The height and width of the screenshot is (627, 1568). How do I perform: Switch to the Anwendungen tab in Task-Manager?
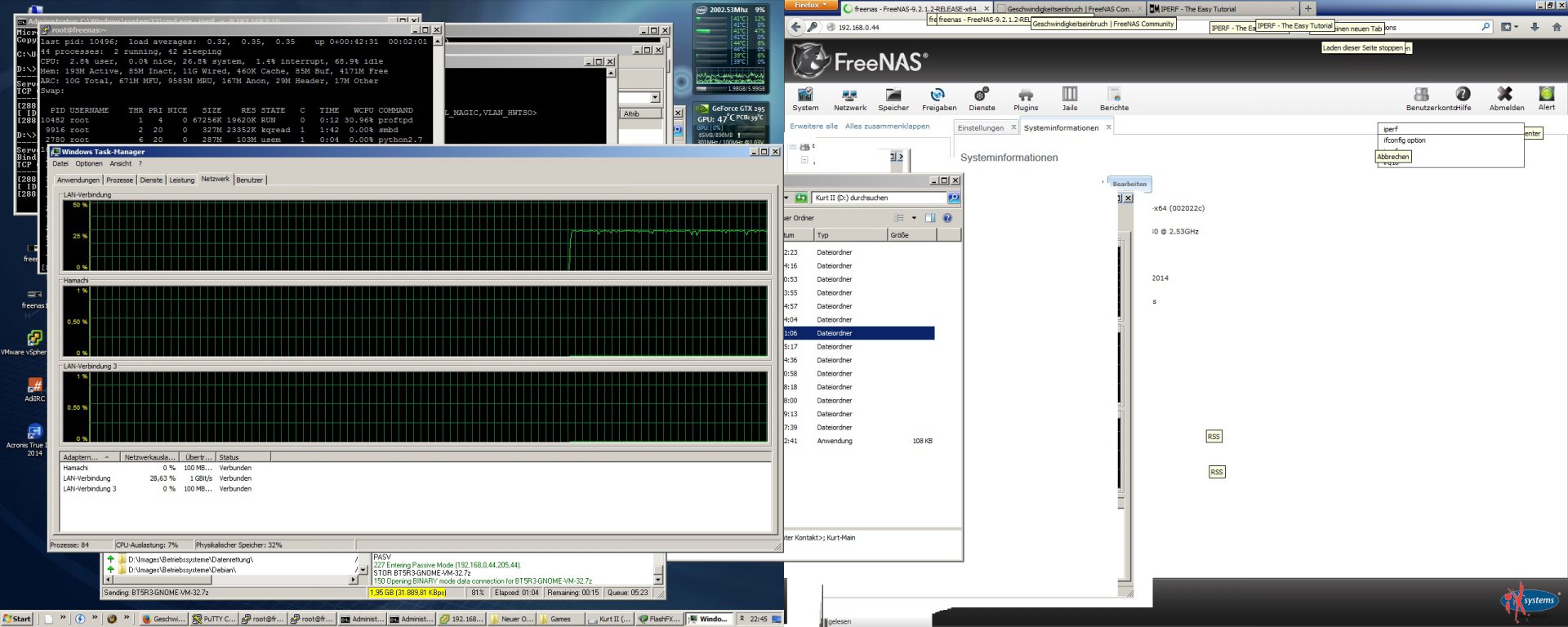[78, 180]
